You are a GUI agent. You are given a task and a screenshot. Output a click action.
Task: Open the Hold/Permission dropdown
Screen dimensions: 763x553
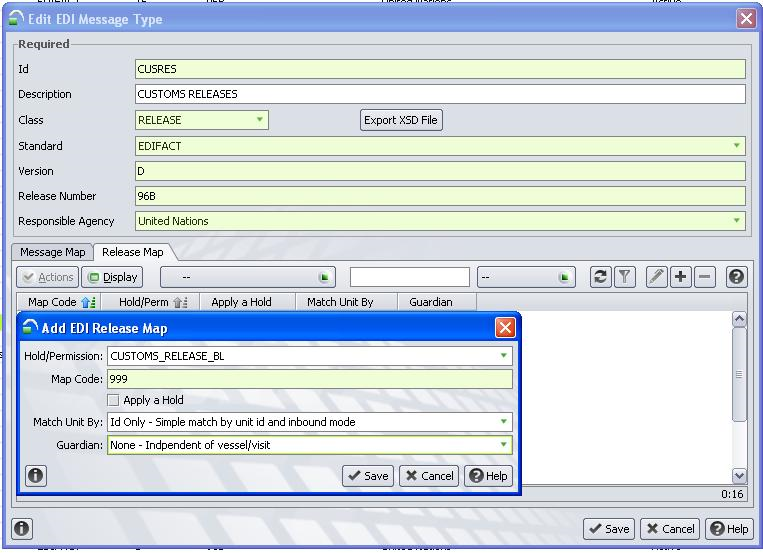pos(504,355)
